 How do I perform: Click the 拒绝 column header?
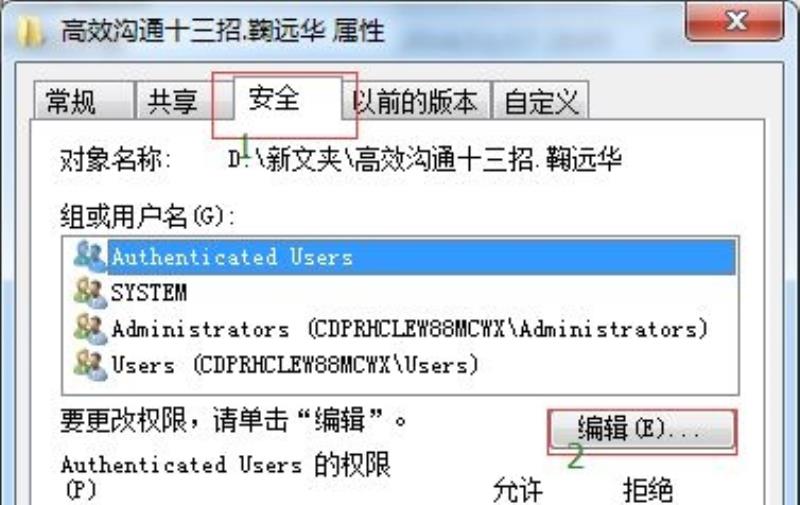647,491
